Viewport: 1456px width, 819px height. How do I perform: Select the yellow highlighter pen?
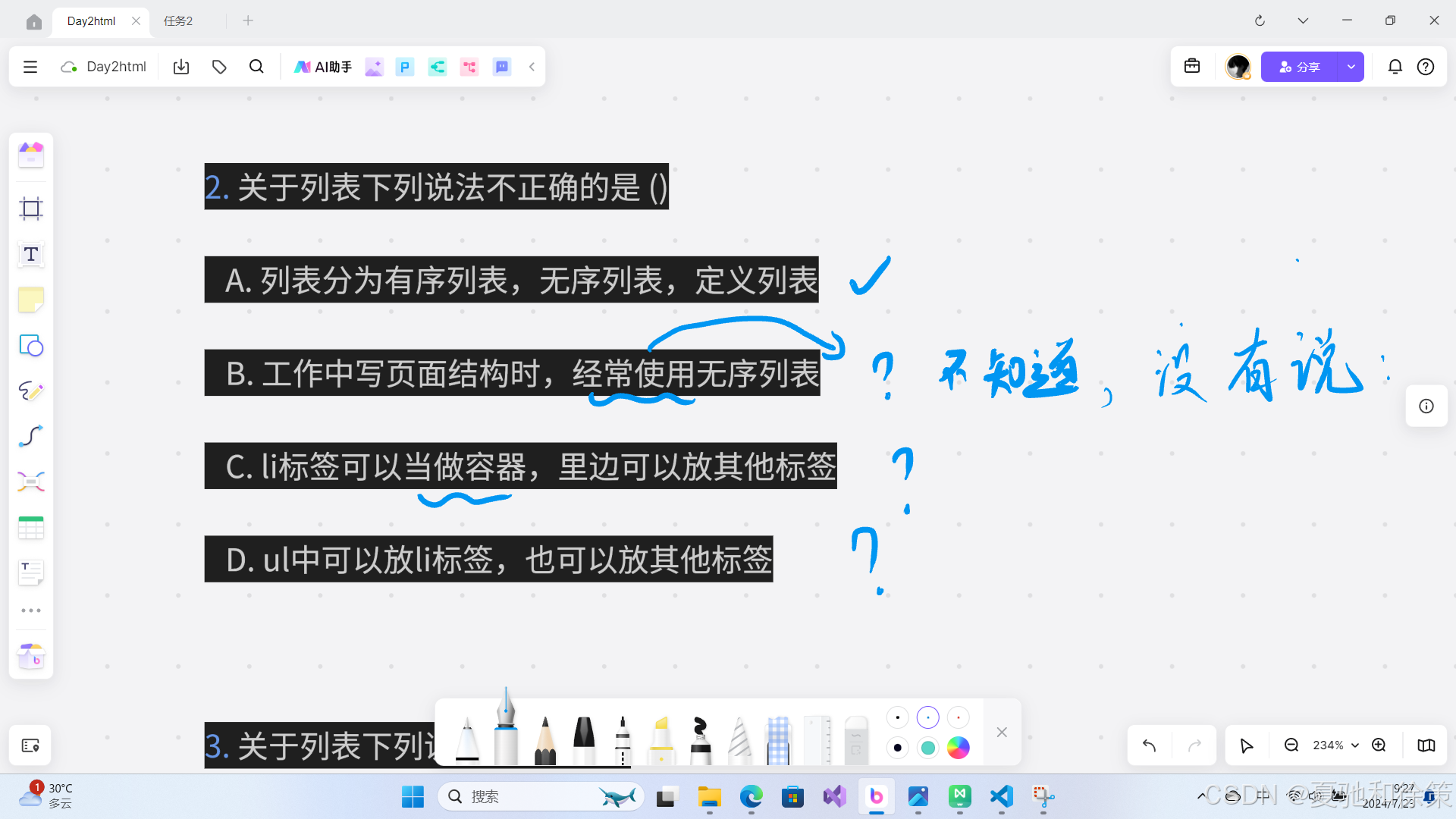(x=661, y=732)
